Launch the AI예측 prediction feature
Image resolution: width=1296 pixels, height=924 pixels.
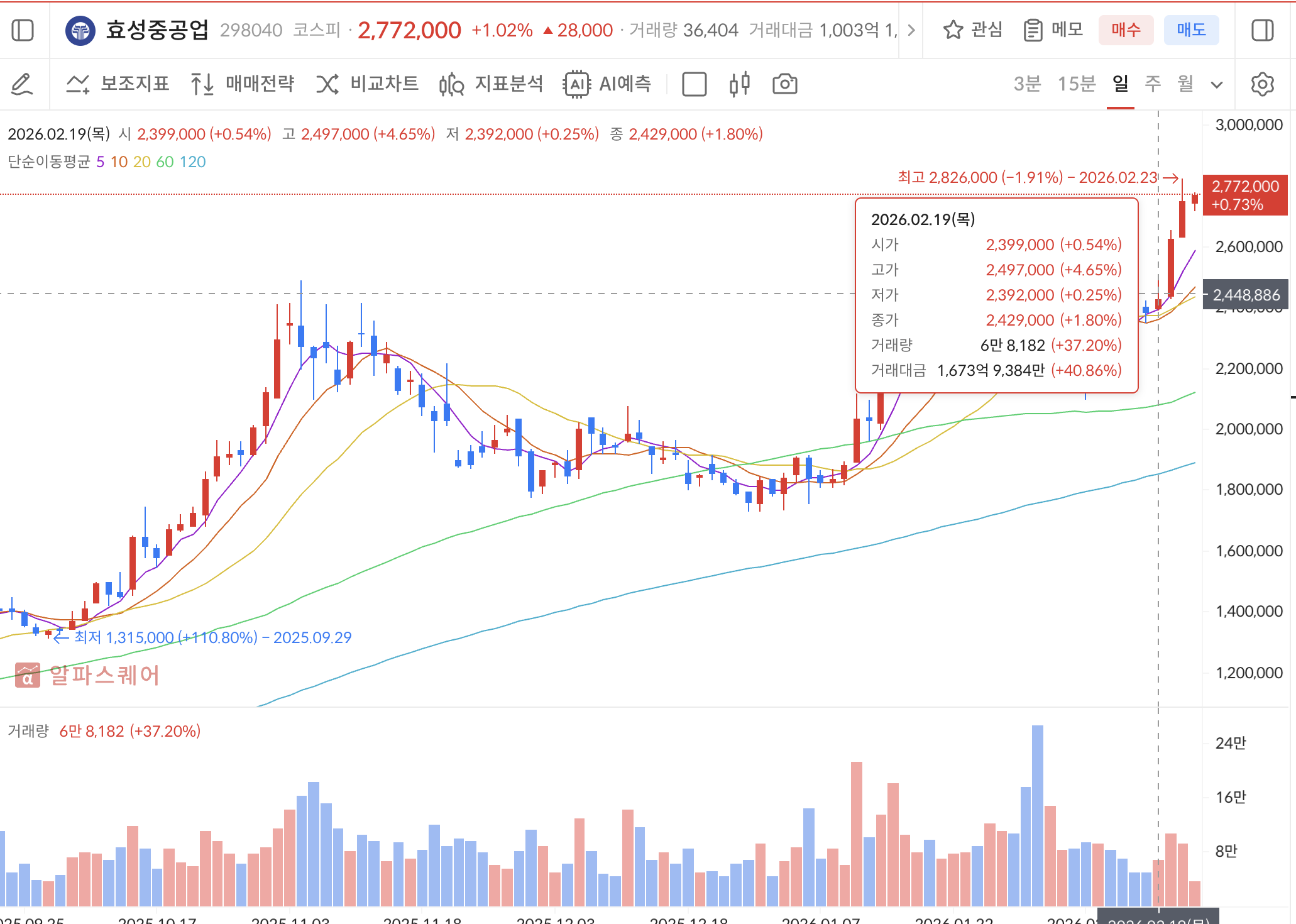tap(607, 84)
